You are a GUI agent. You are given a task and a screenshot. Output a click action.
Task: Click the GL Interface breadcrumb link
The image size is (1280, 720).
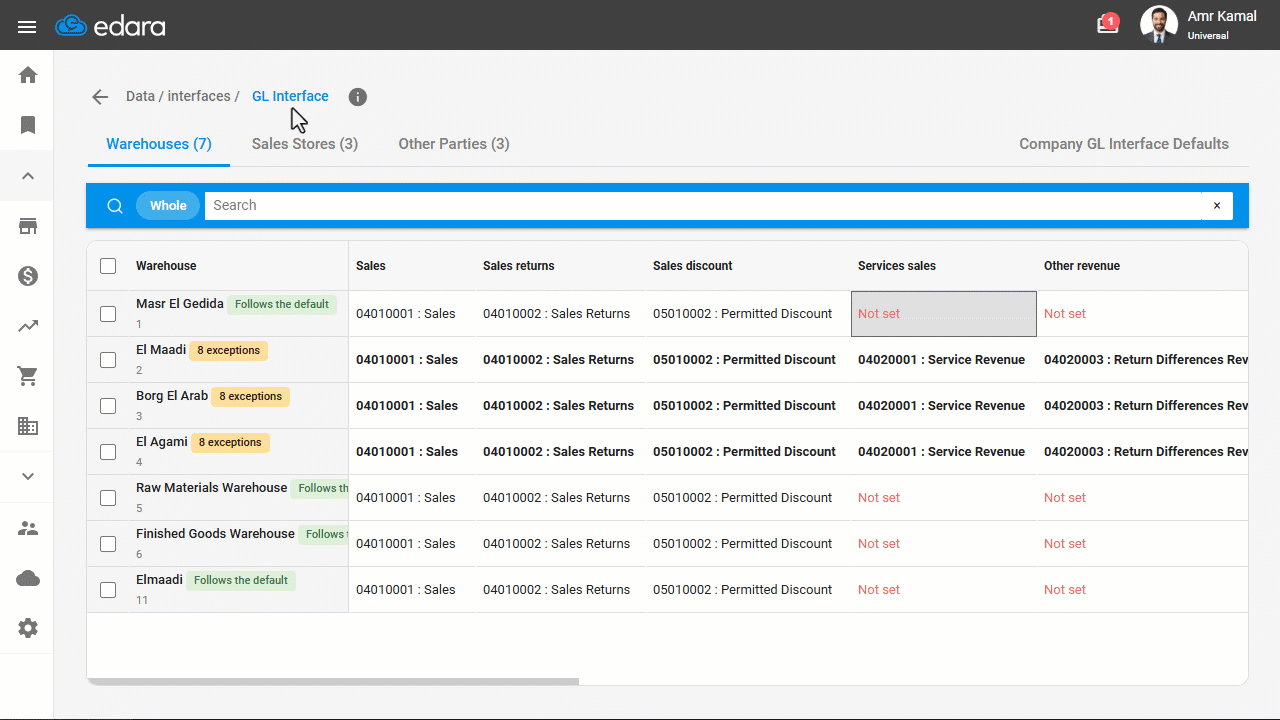[290, 97]
